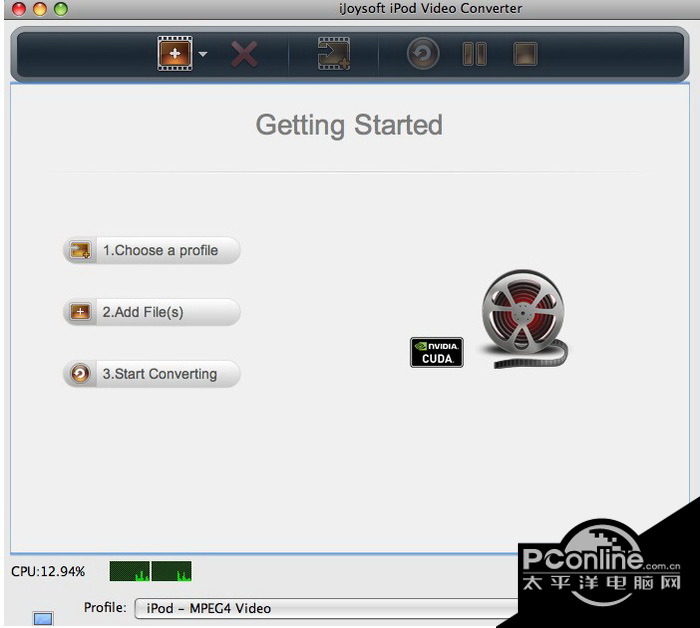Click the circular Convert toolbar icon
This screenshot has width=700, height=628.
[x=423, y=54]
